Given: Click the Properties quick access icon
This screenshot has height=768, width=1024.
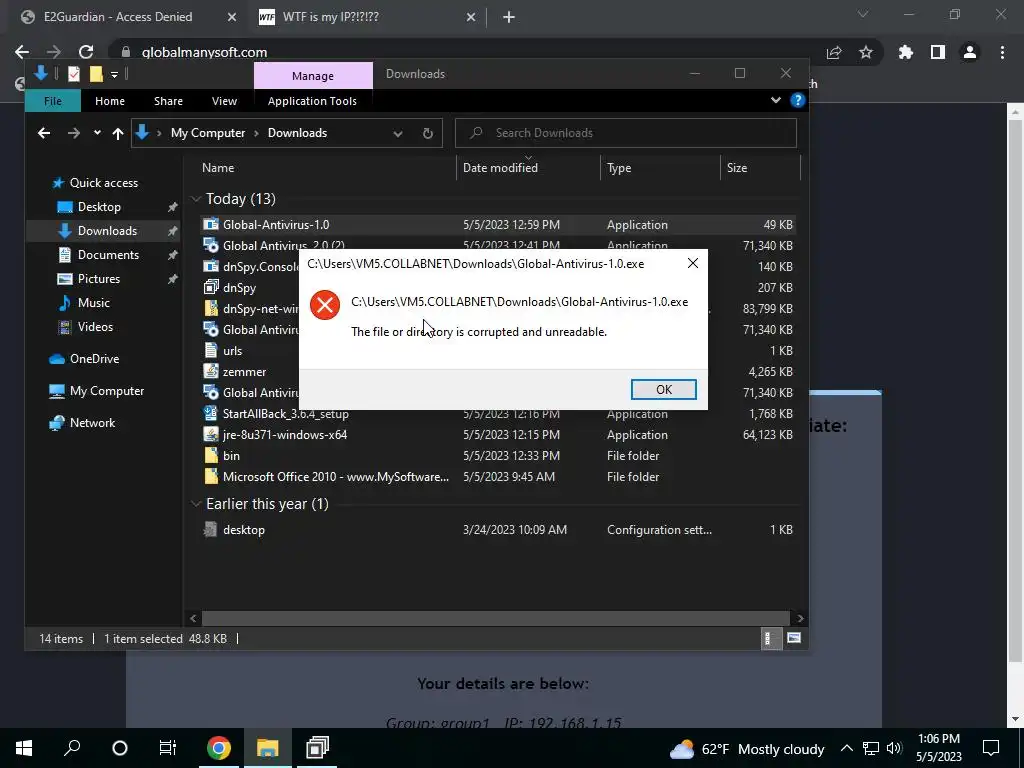Looking at the screenshot, I should tap(74, 74).
